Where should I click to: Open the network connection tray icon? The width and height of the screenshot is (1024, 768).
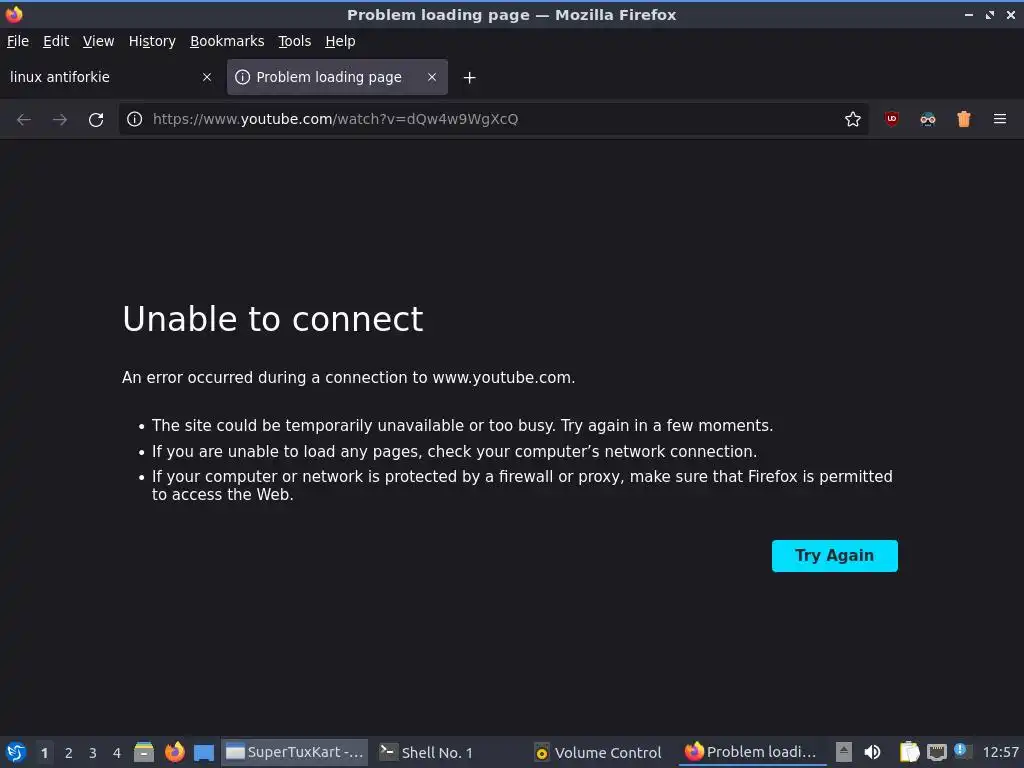936,752
